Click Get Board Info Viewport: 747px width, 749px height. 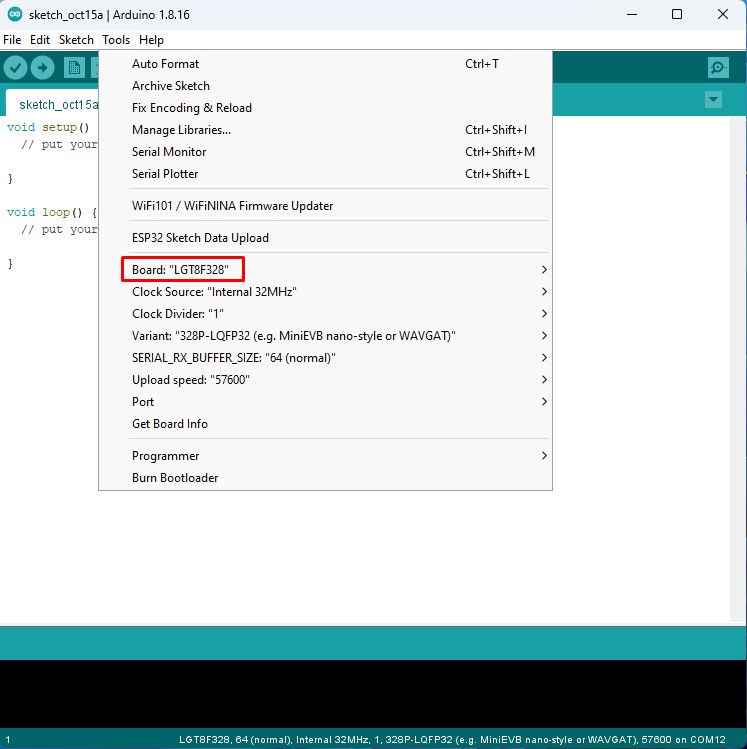pyautogui.click(x=170, y=424)
